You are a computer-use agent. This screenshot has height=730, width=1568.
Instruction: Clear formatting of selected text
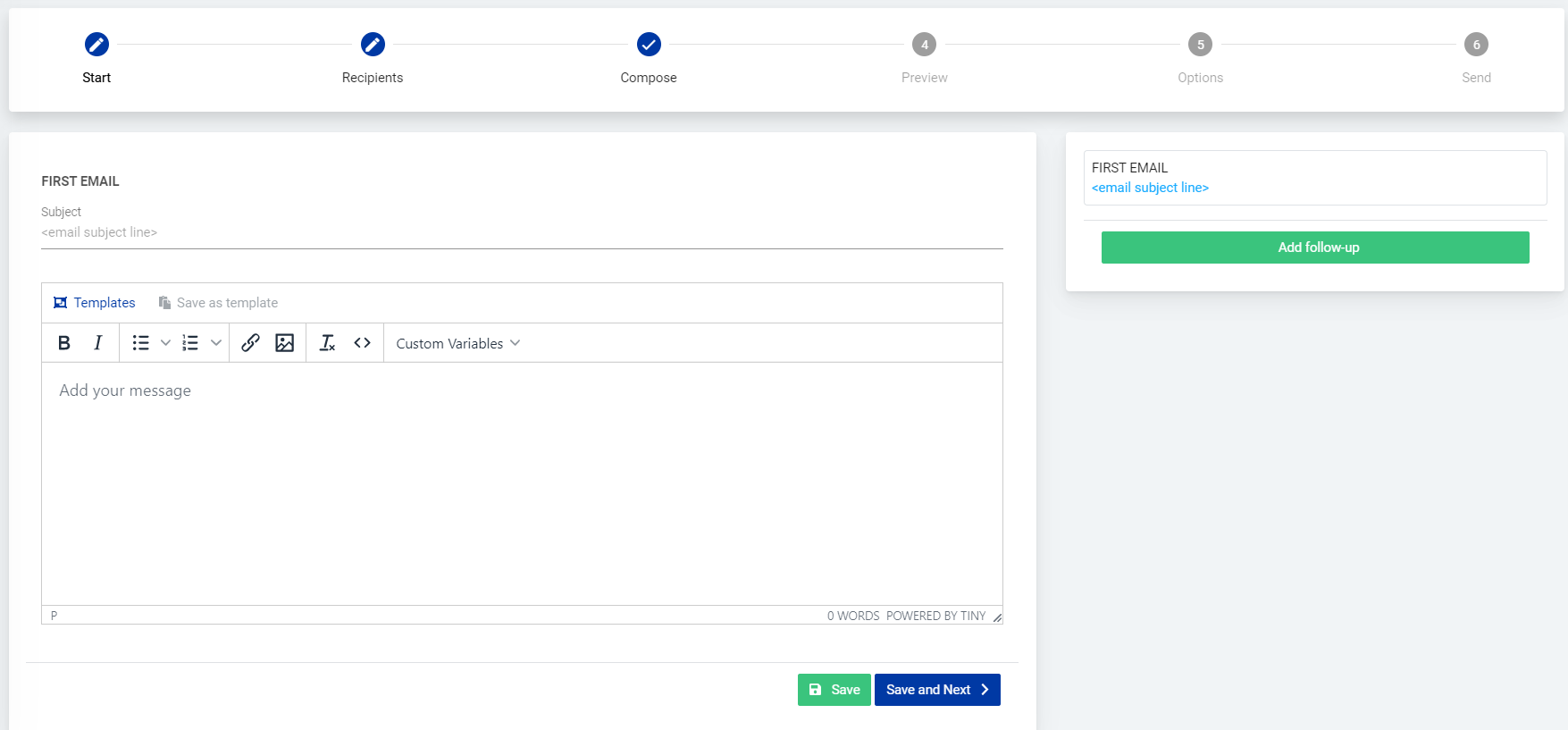[x=328, y=343]
